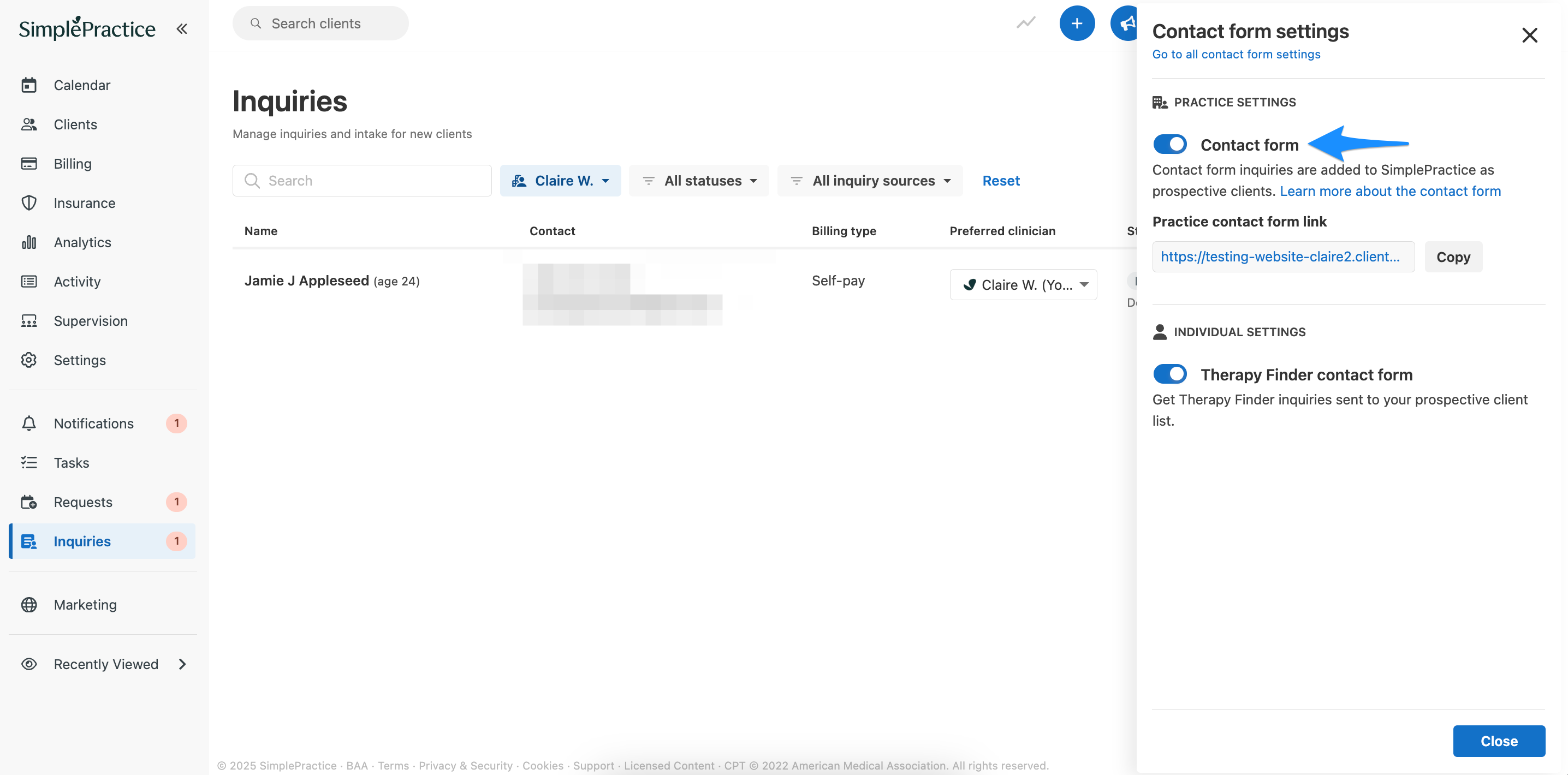The width and height of the screenshot is (1568, 775).
Task: Click the Marketing globe icon
Action: tap(28, 605)
